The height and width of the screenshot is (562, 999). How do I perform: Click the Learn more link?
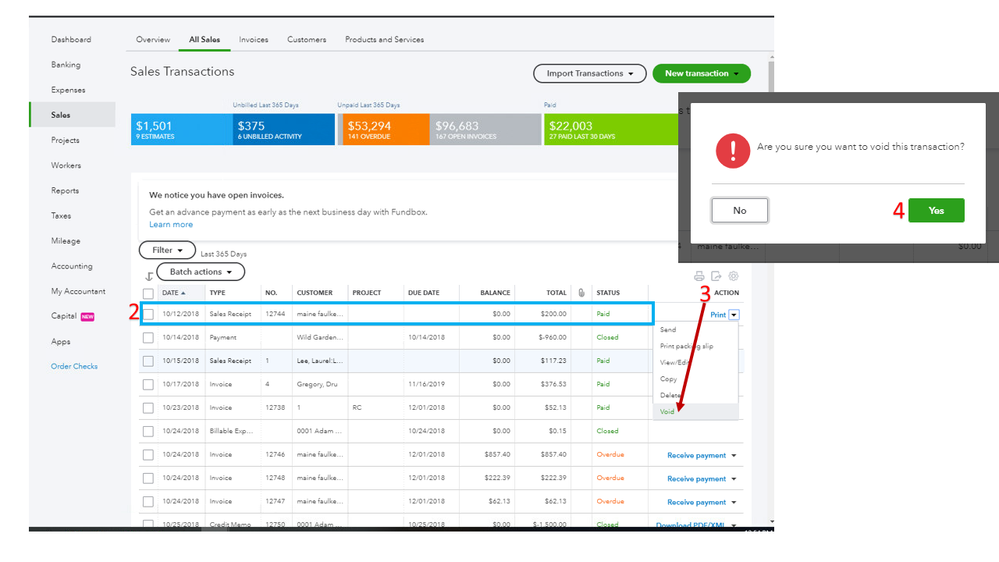[171, 224]
